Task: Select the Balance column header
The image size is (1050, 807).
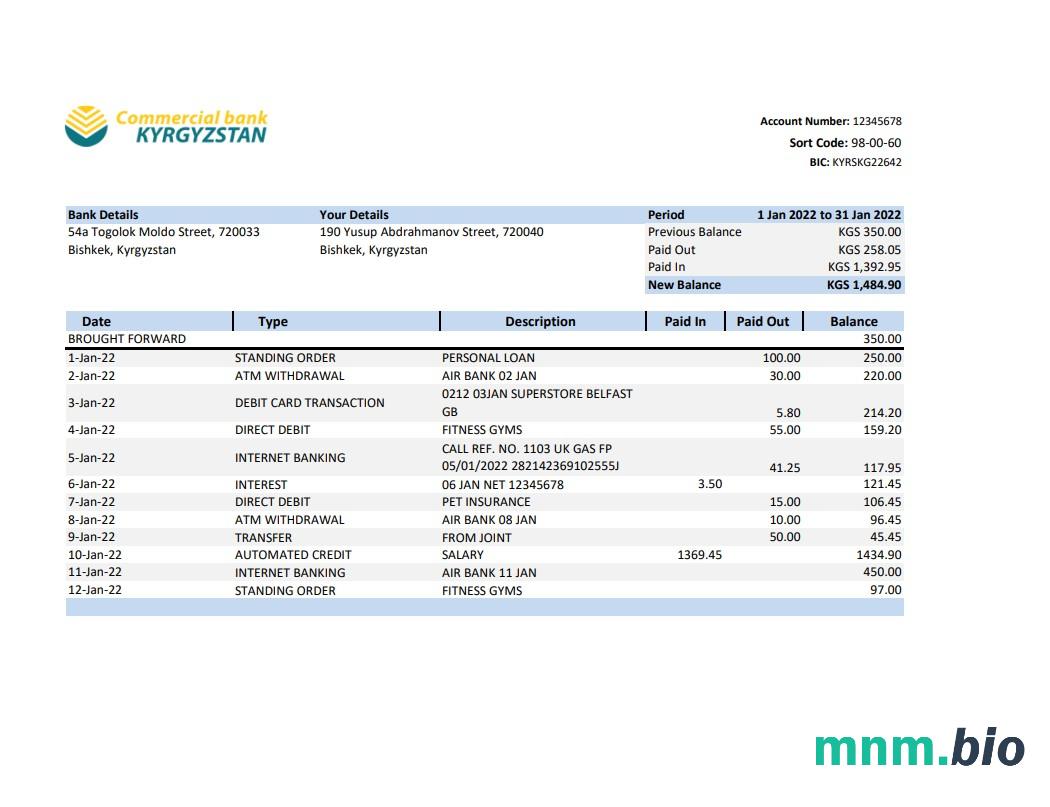Action: (853, 321)
